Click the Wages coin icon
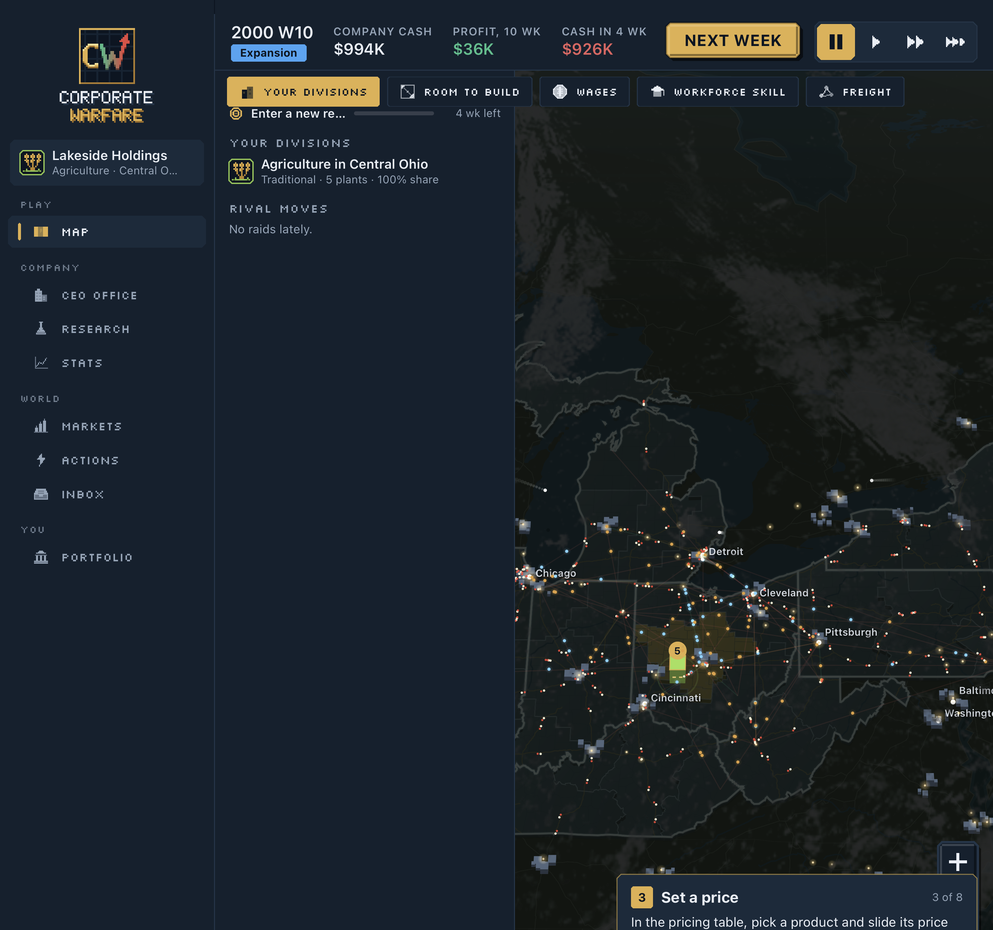The height and width of the screenshot is (930, 993). click(x=560, y=92)
